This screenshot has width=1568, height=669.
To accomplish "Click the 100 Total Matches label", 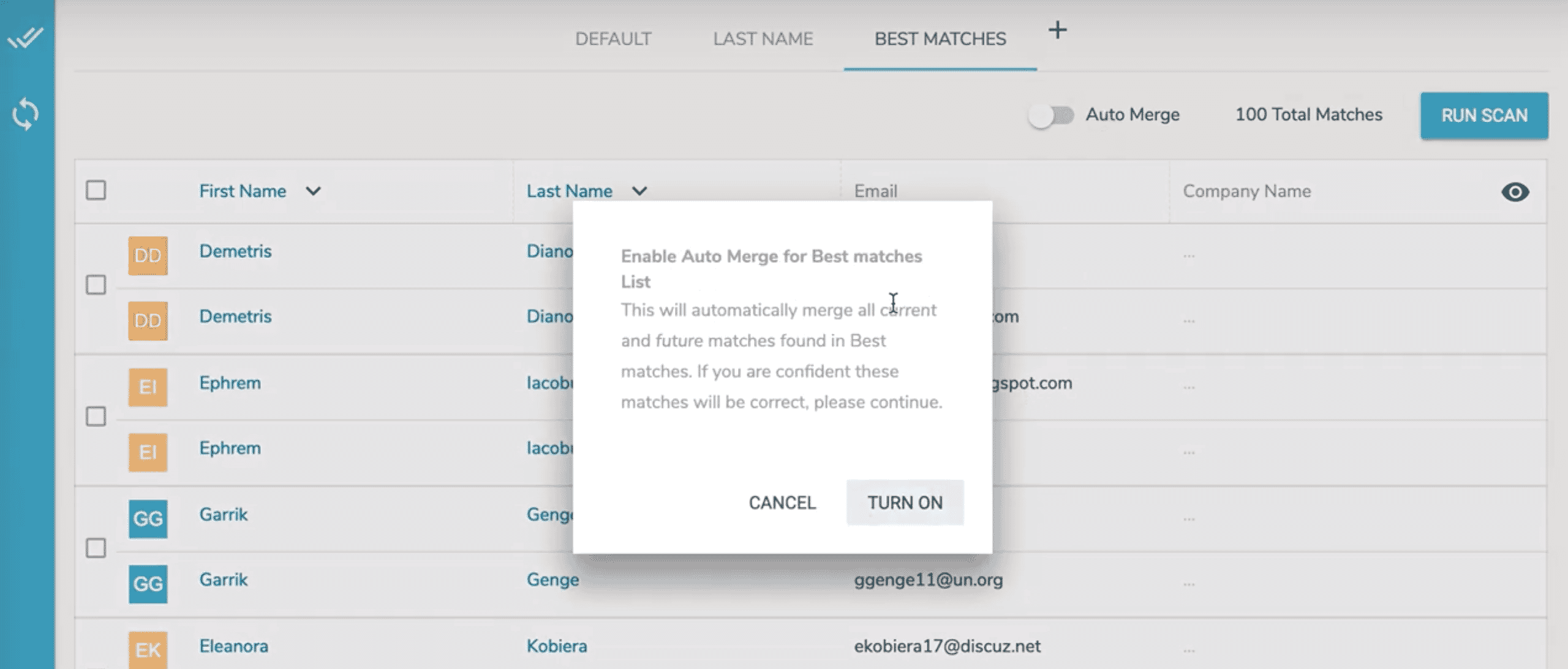I will (1309, 115).
